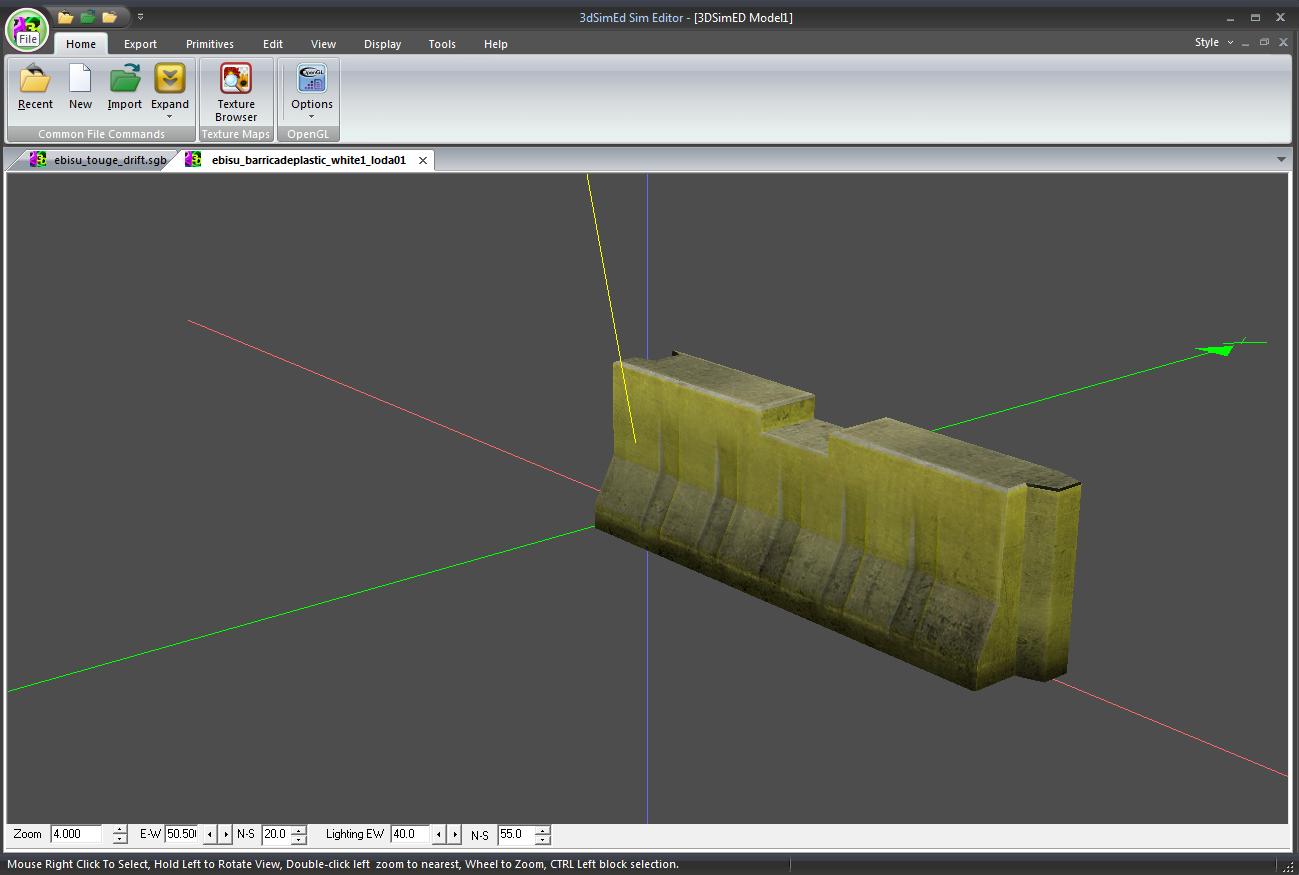Image resolution: width=1299 pixels, height=875 pixels.
Task: Open the Expand dropdown button
Action: pos(170,92)
